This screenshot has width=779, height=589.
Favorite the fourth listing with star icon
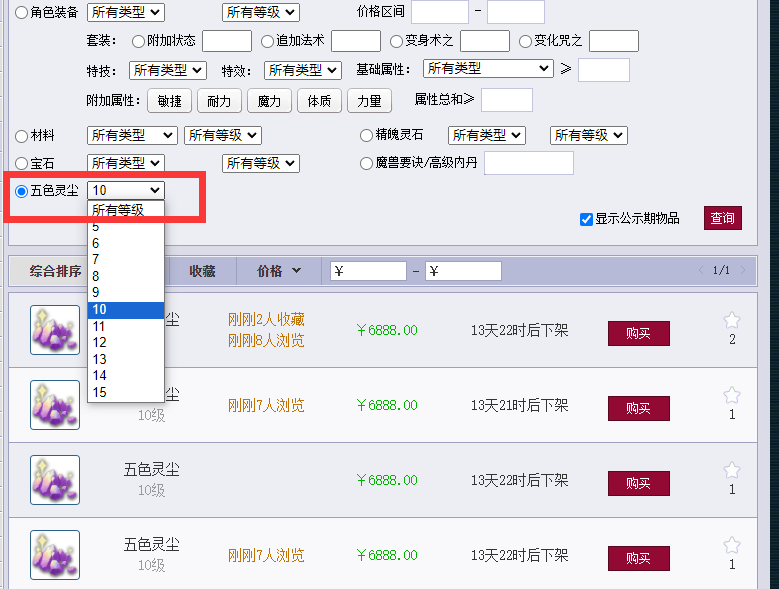tap(732, 546)
